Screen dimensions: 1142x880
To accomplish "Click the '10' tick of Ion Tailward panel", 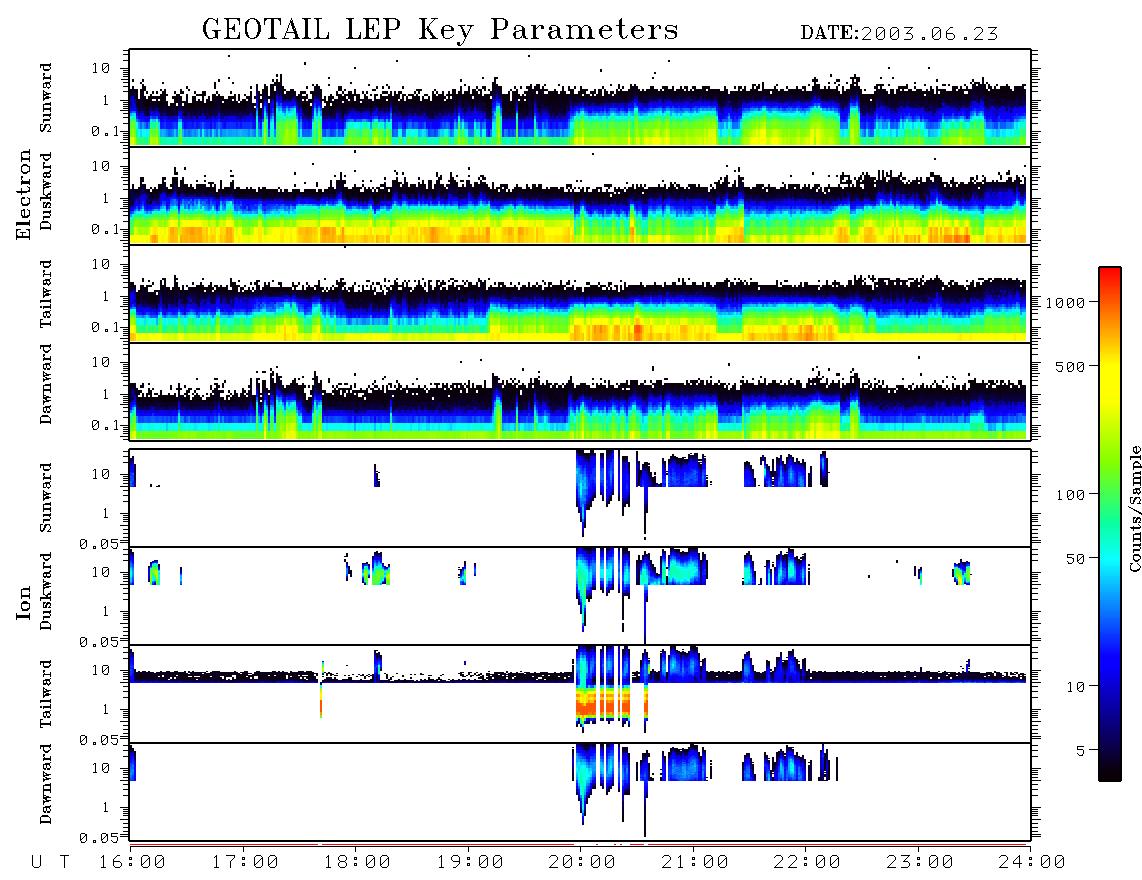I will [101, 670].
